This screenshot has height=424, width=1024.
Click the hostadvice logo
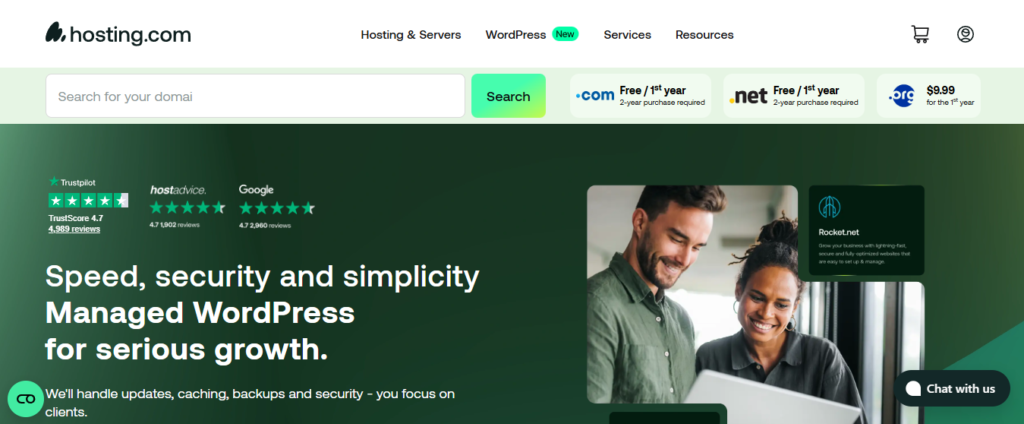pyautogui.click(x=178, y=190)
